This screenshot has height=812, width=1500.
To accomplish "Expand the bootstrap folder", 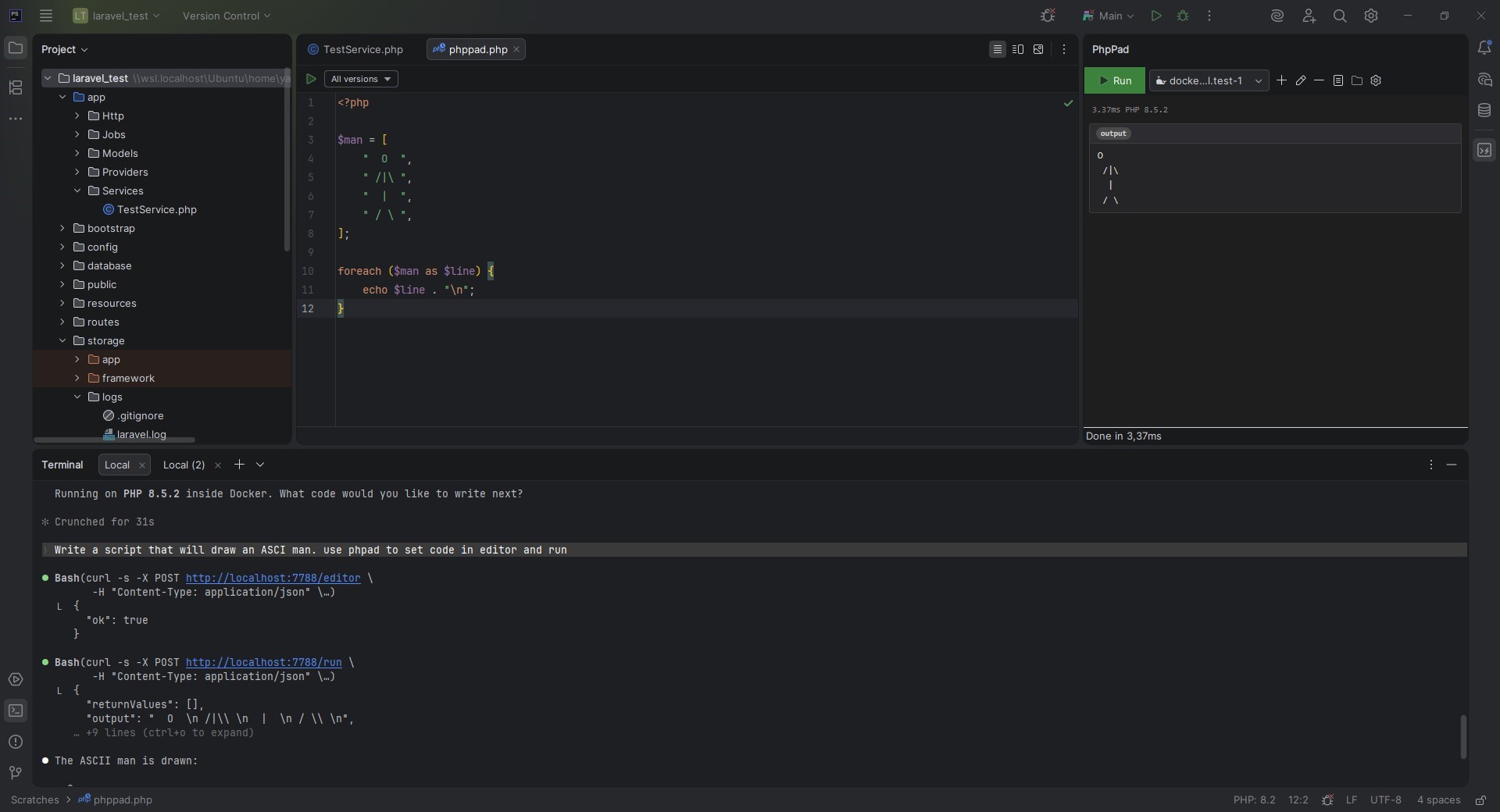I will coord(62,228).
